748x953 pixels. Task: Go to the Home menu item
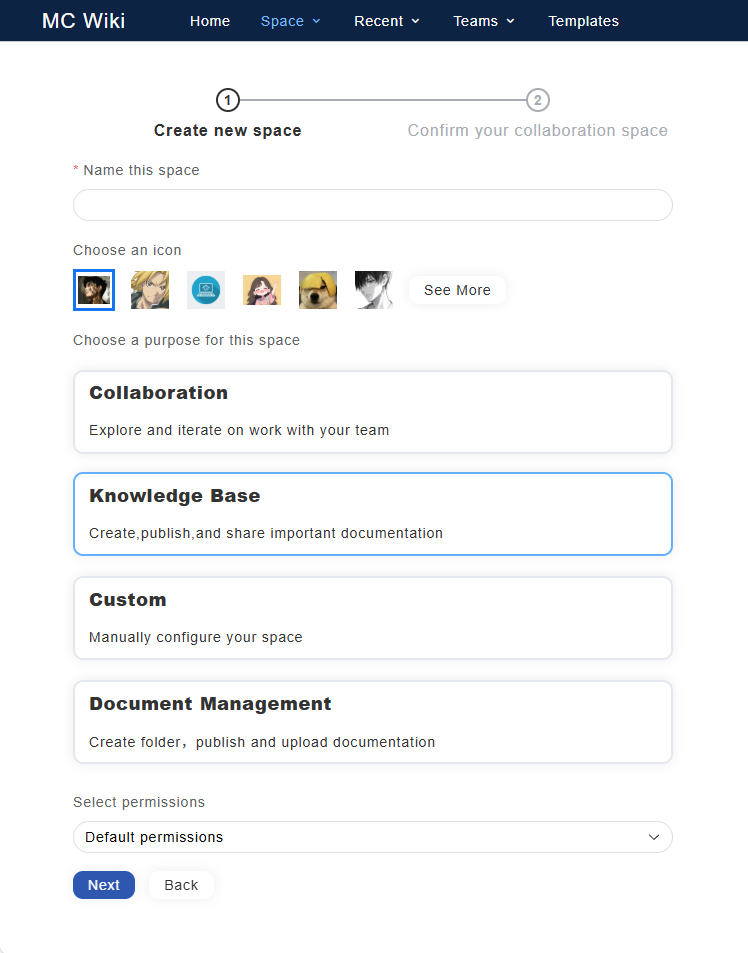pos(210,21)
